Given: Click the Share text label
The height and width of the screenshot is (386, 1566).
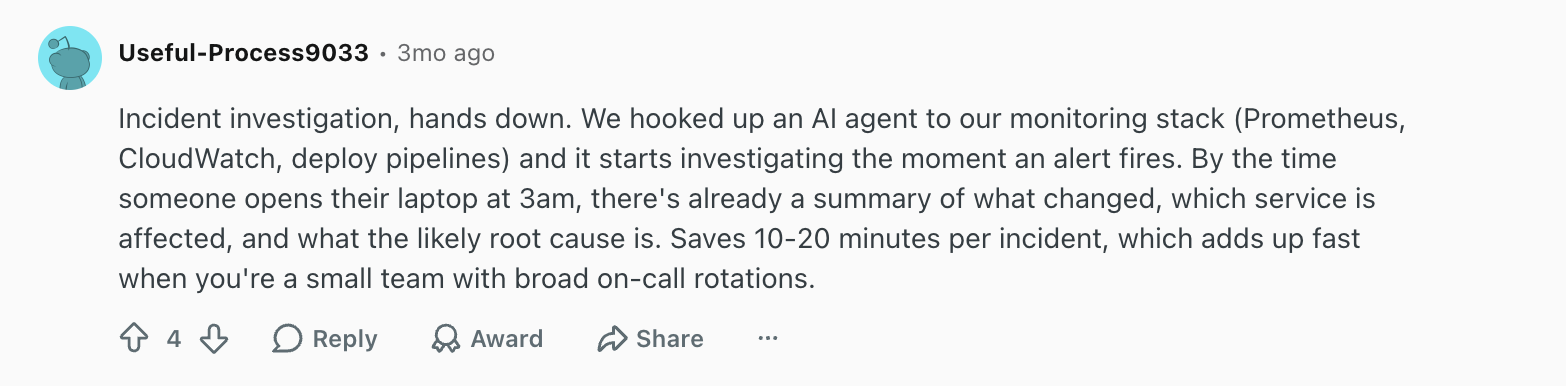Looking at the screenshot, I should click(670, 339).
